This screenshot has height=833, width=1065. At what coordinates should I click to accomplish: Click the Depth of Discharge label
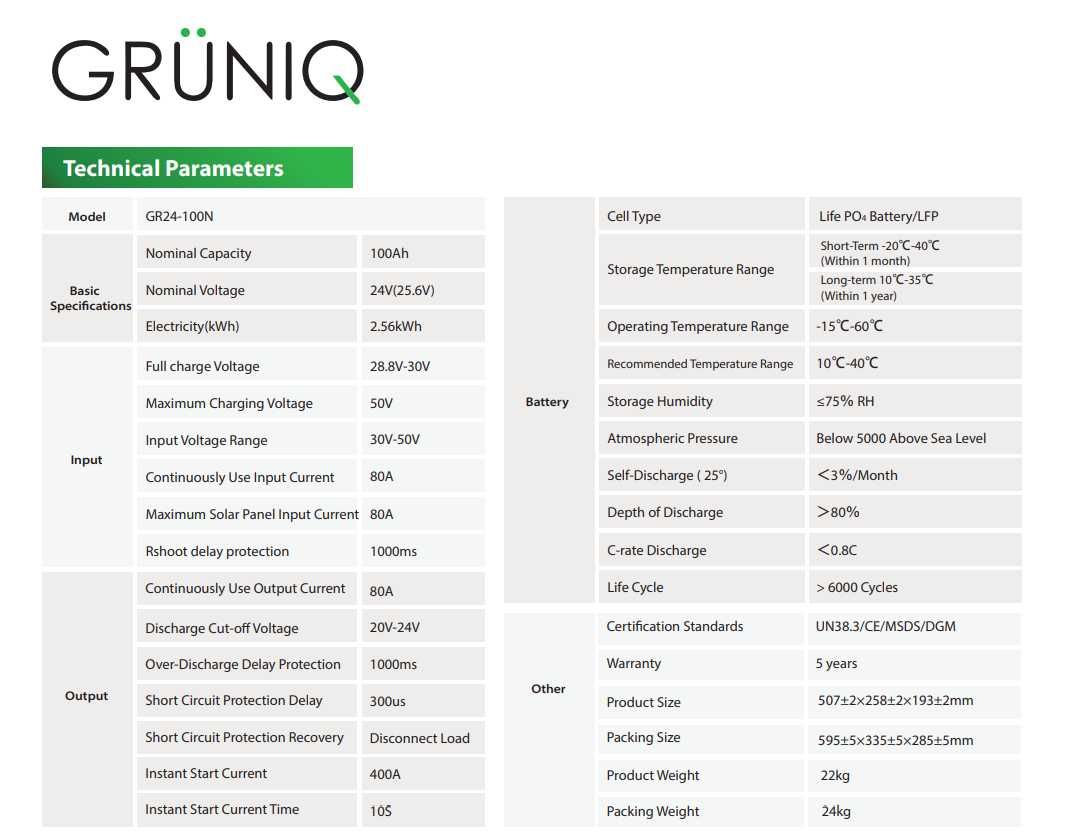[665, 512]
